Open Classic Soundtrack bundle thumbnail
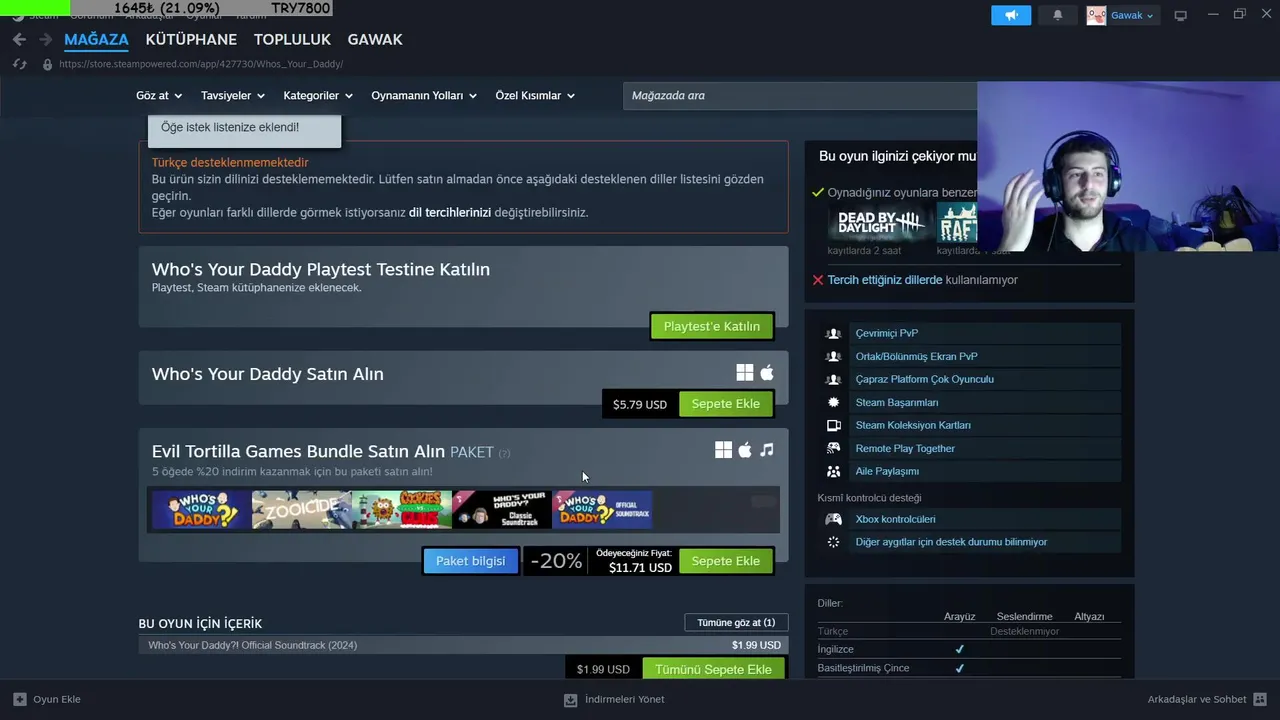1280x720 pixels. 501,510
